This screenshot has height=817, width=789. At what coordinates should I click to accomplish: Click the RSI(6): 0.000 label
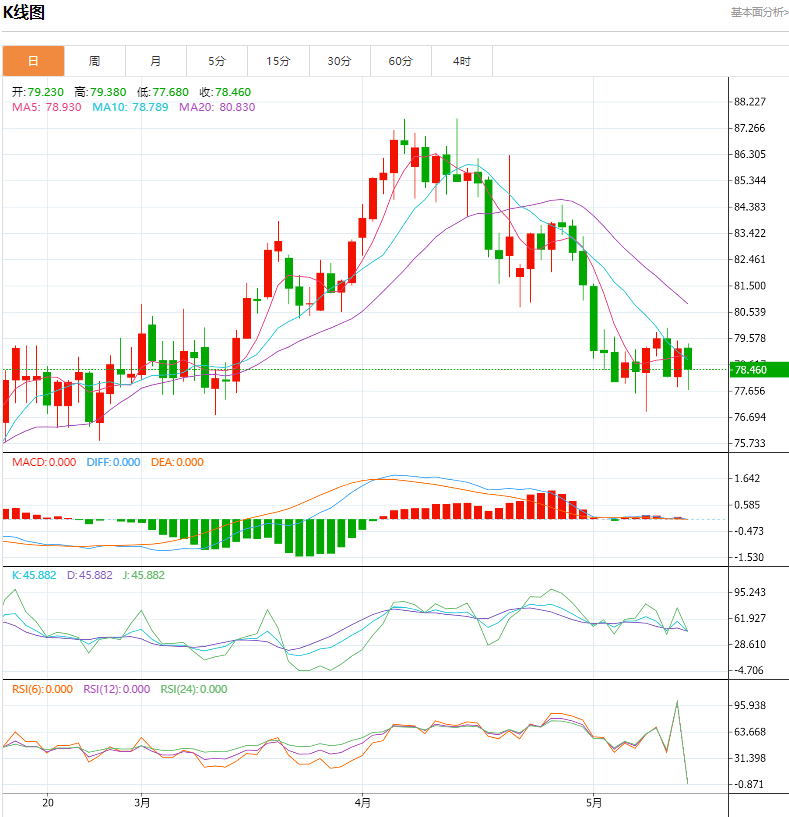click(43, 689)
